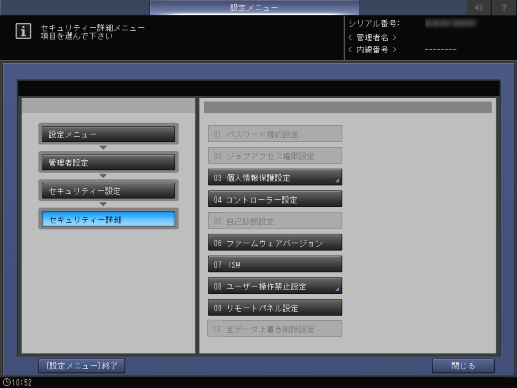
Task: Click greyed 10 全データ上書き削除設定
Action: point(275,329)
